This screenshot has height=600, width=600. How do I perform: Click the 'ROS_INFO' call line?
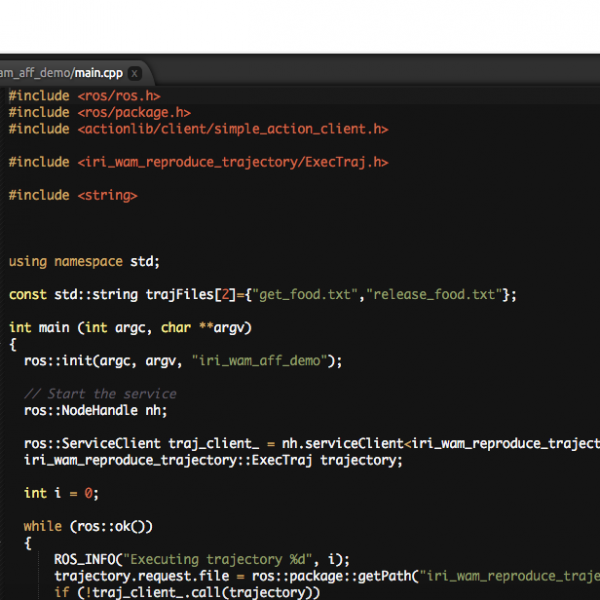pyautogui.click(x=202, y=560)
